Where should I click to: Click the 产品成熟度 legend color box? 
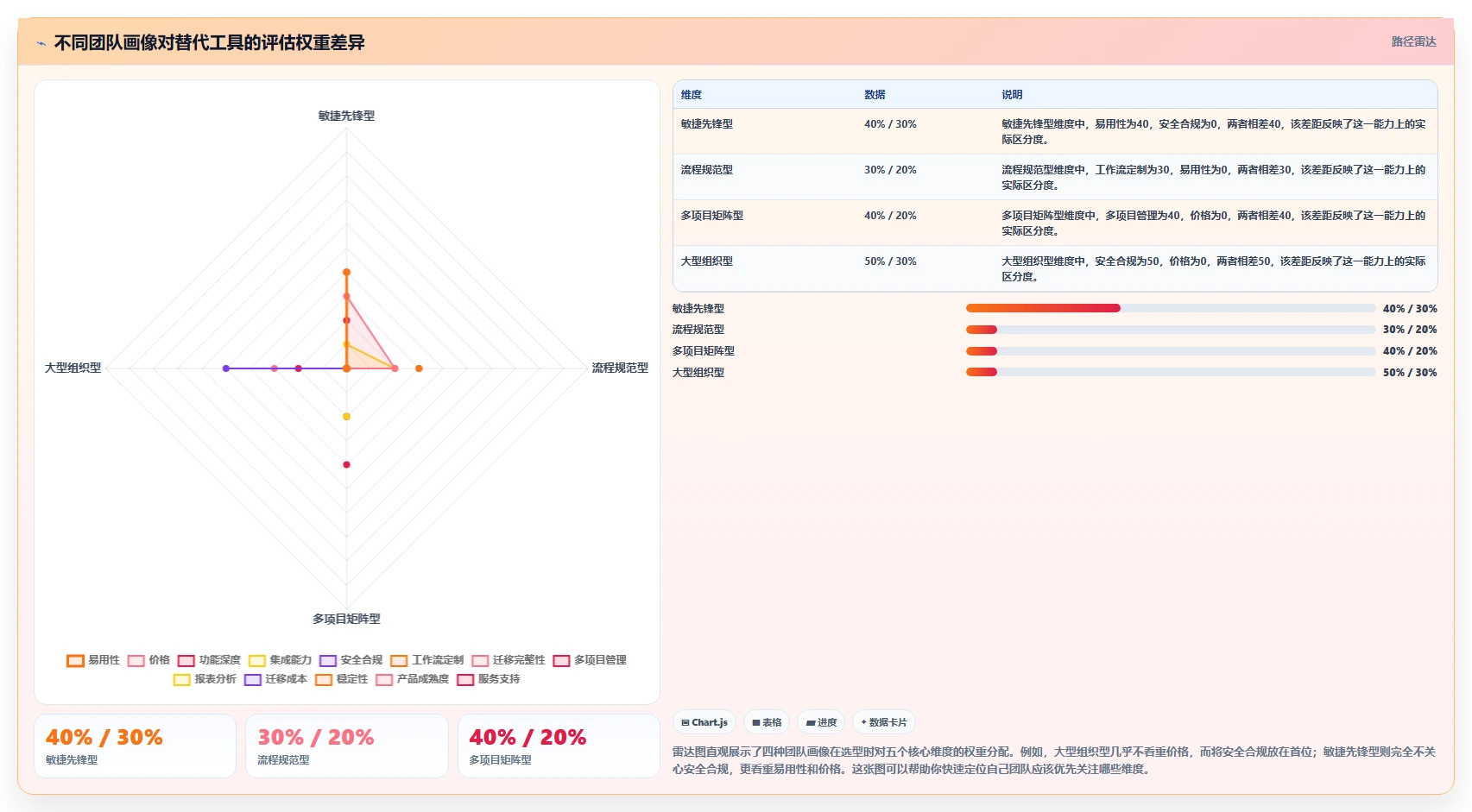coord(384,680)
